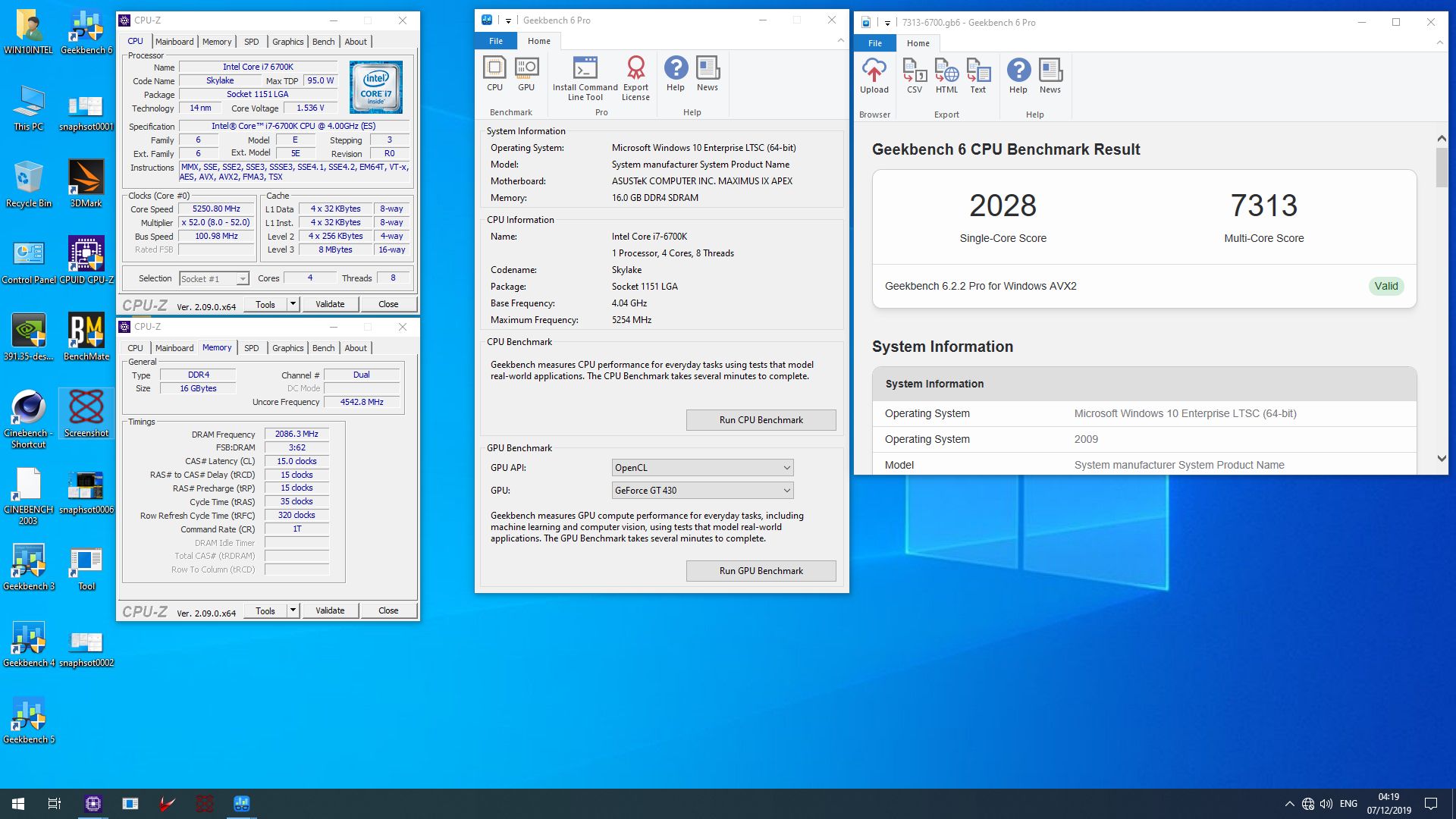This screenshot has width=1456, height=819.
Task: Switch to SPD tab in top CPU-Z window
Action: [x=251, y=42]
